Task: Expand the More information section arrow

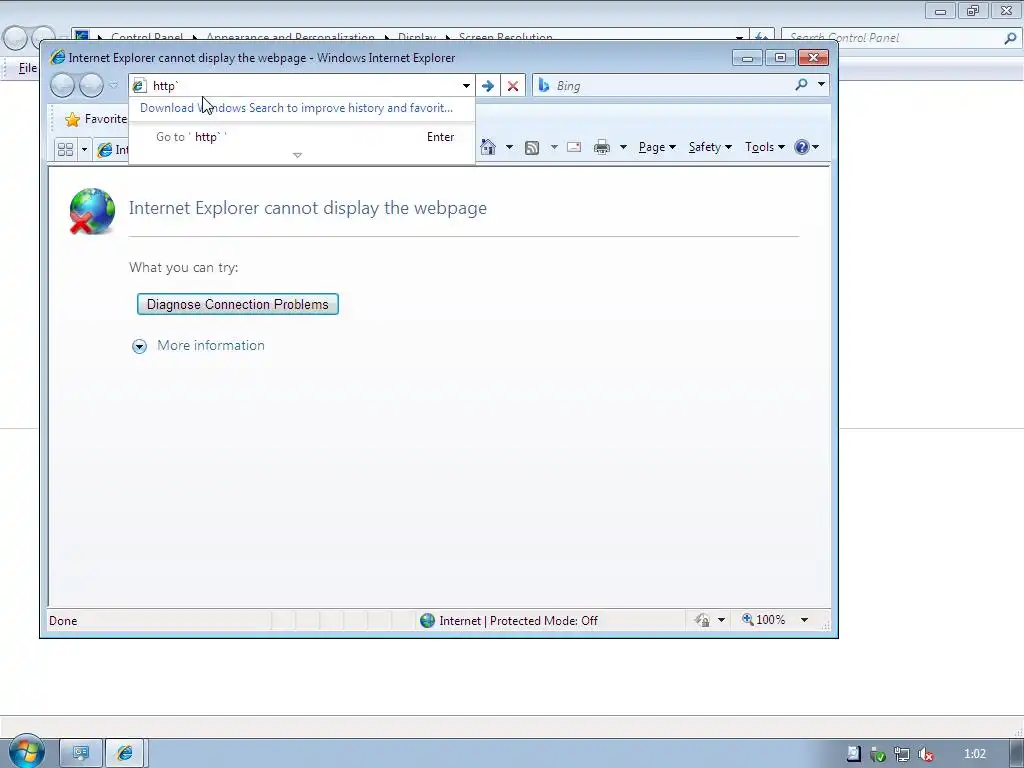Action: pos(139,346)
